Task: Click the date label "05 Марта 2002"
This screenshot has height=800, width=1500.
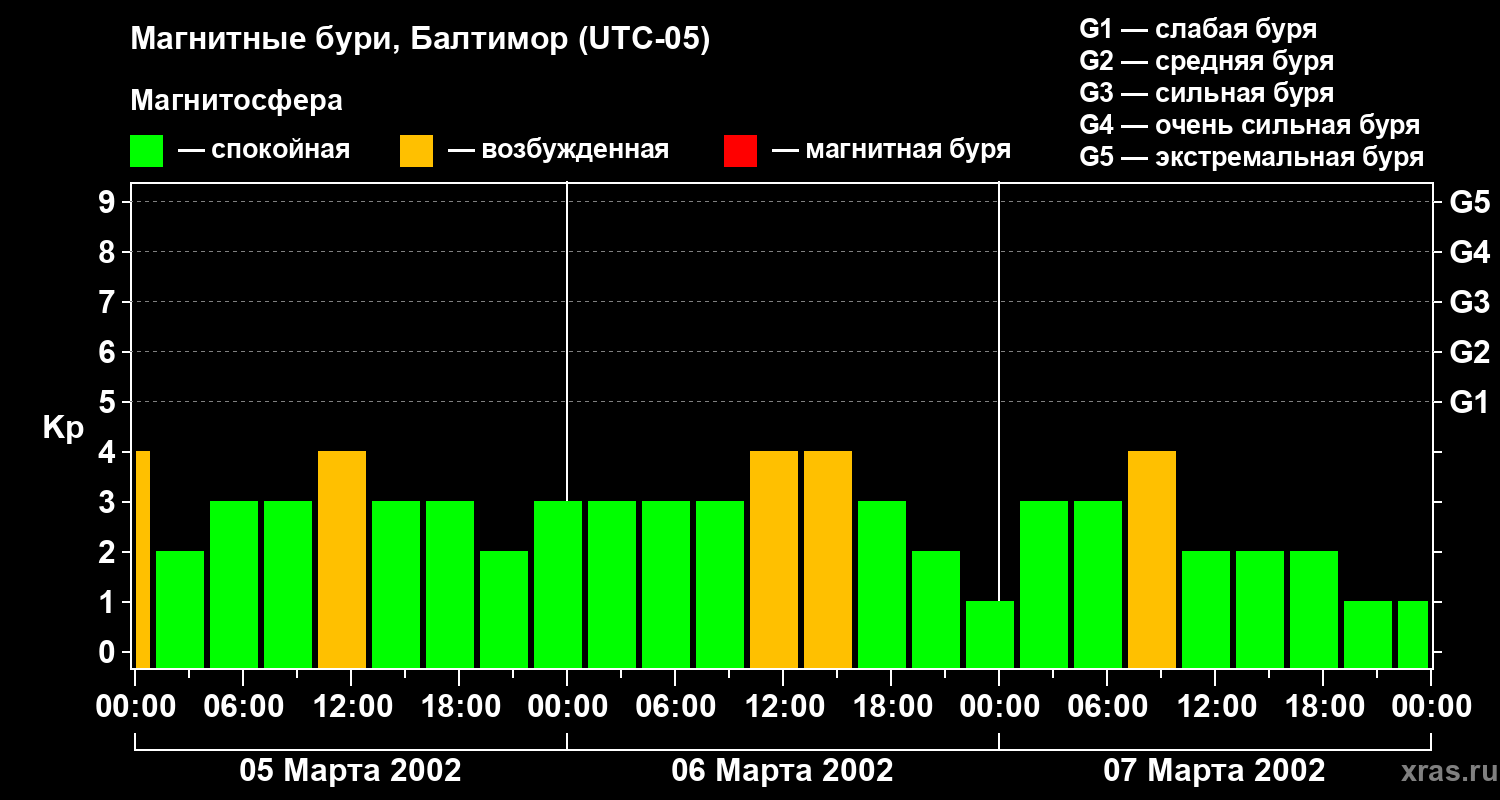Action: tap(350, 771)
